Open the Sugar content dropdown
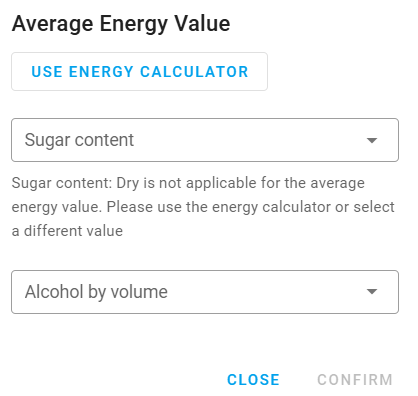 pos(205,140)
